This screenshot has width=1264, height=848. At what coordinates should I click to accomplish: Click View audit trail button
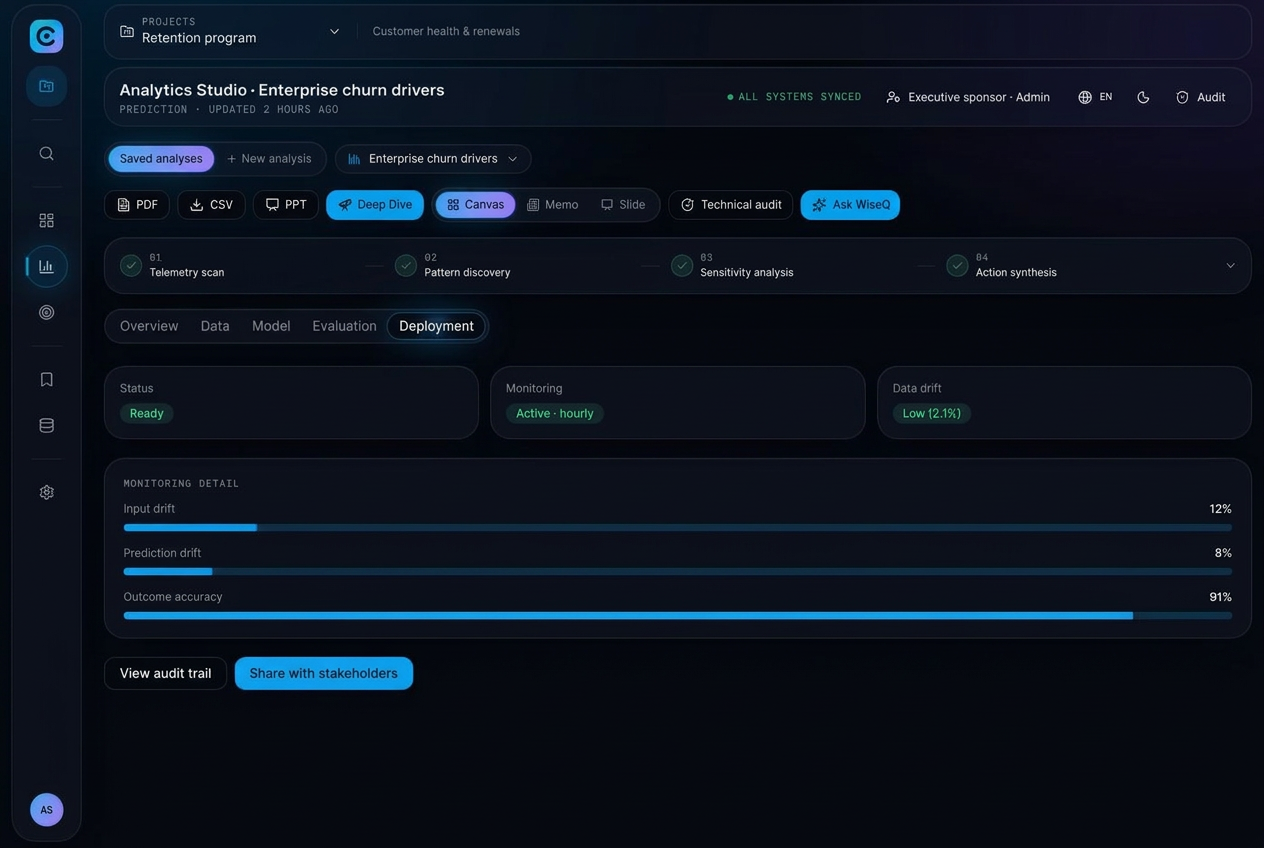(x=166, y=673)
